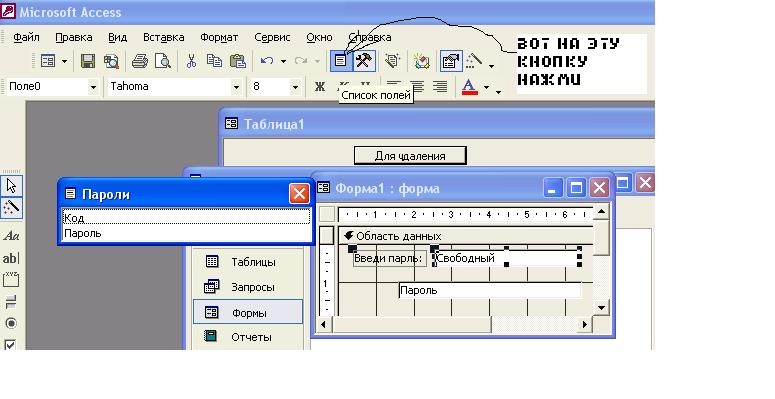Open the Вставка menu

click(164, 38)
